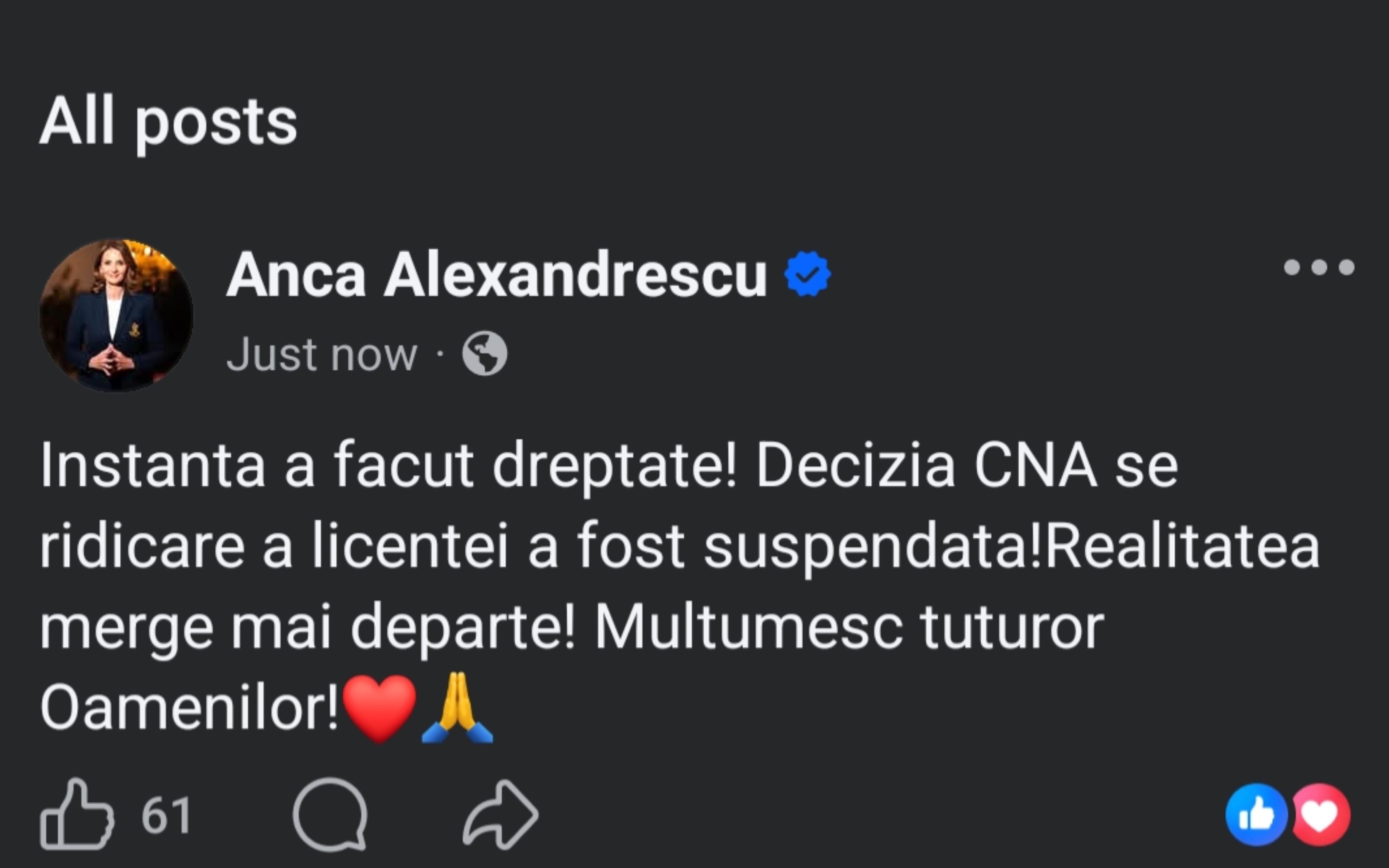
Task: Open Anca Alexandrescu's profile name
Action: click(496, 276)
